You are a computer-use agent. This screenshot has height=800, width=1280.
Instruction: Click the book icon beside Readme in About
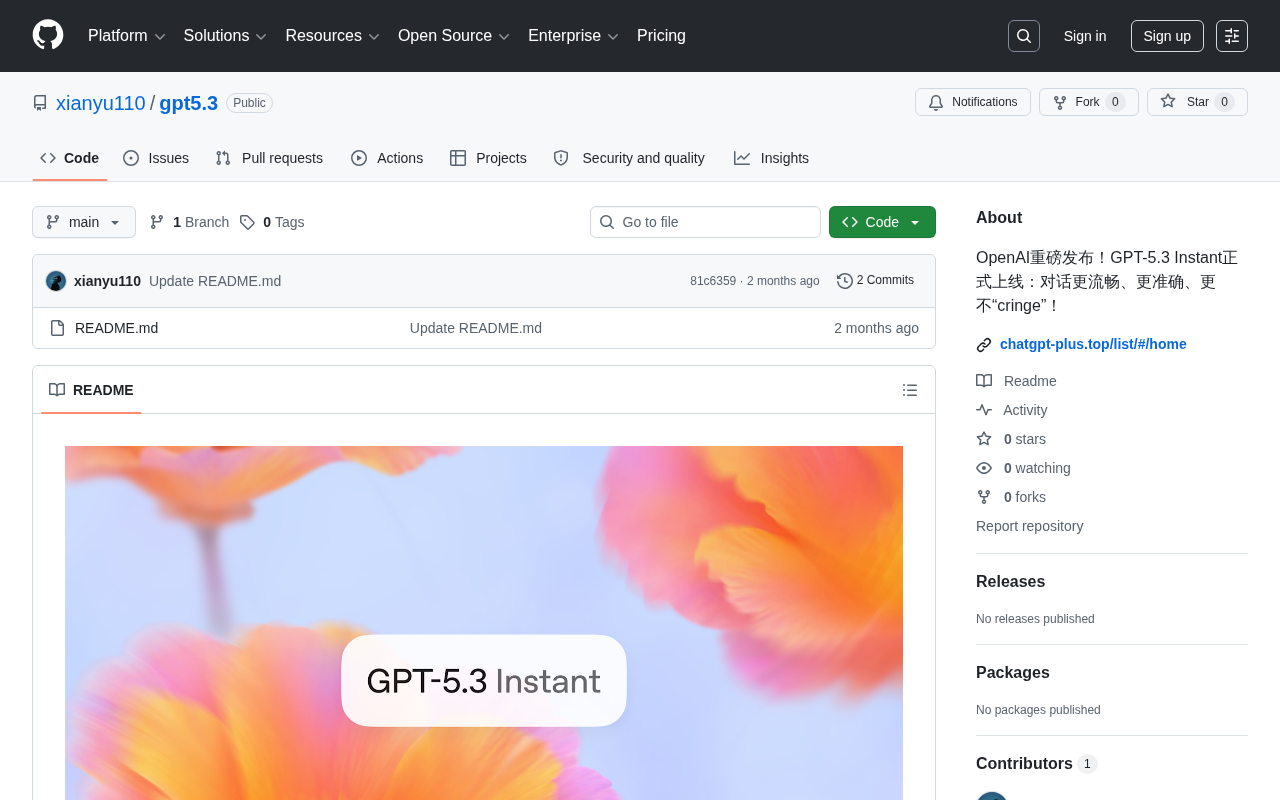(984, 381)
